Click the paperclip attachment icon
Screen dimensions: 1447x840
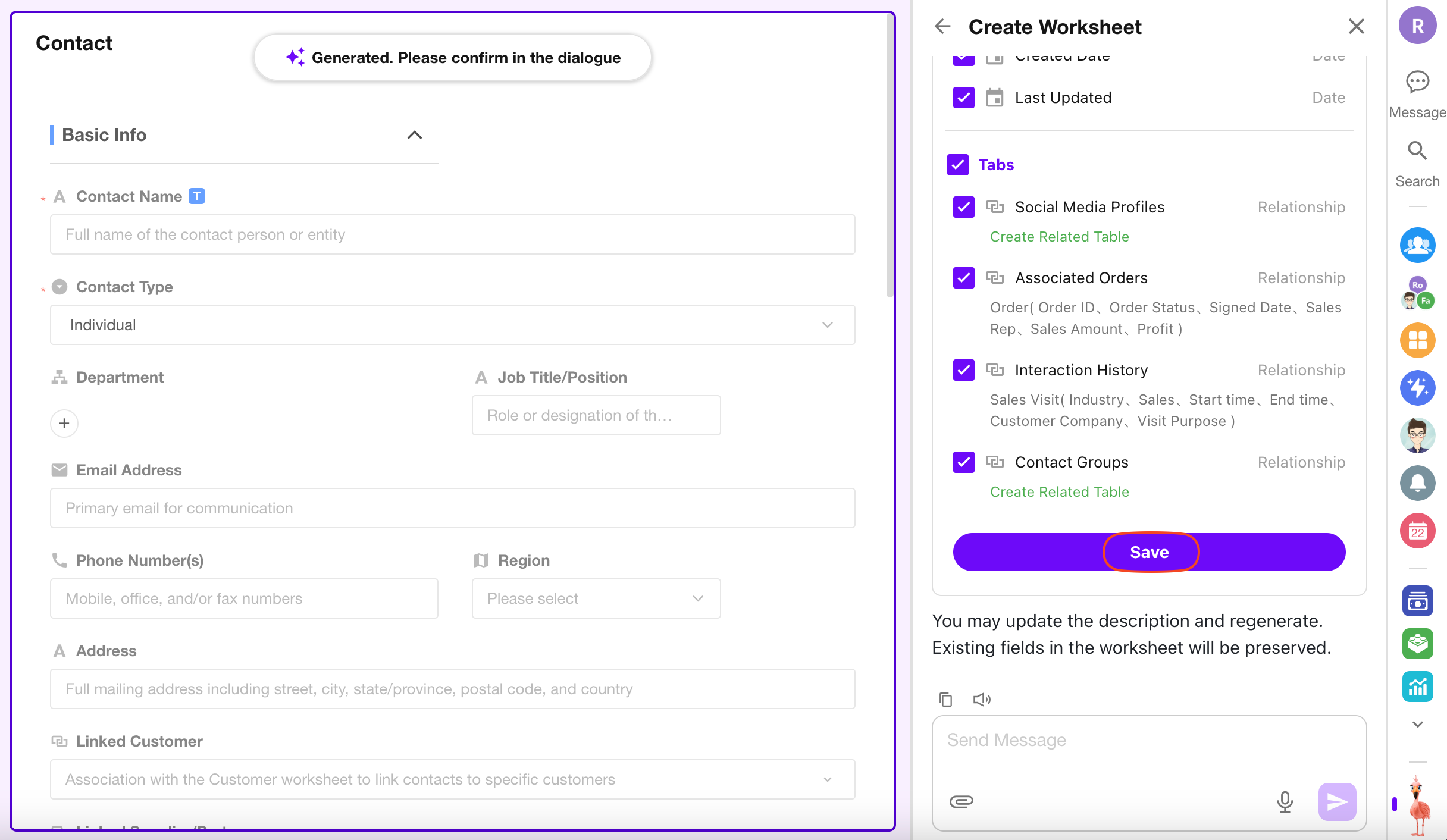coord(961,801)
